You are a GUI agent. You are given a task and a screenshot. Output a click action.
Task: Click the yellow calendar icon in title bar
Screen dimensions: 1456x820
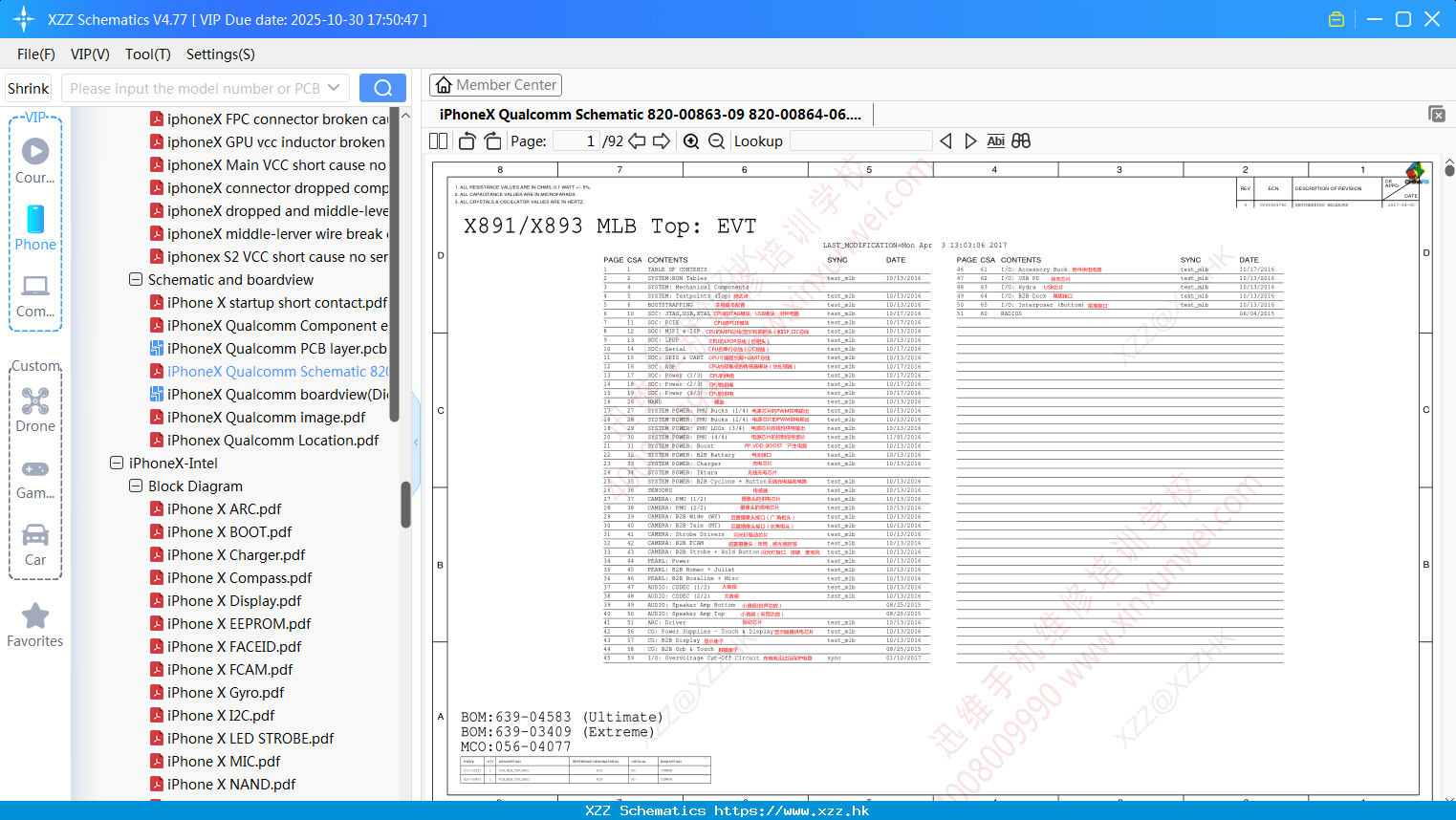tap(1336, 19)
